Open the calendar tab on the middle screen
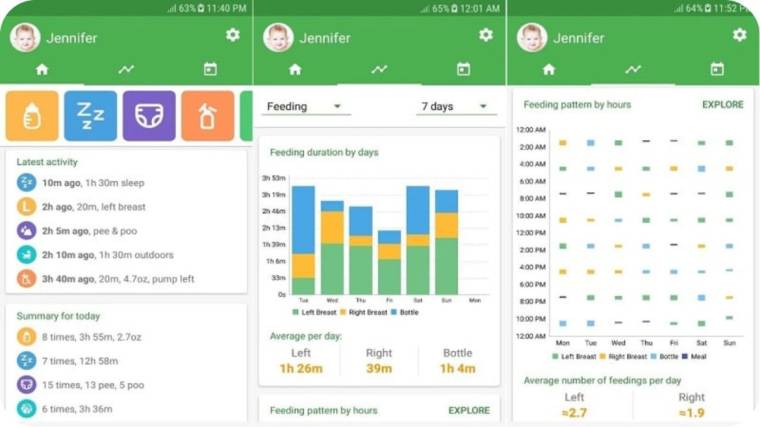The height and width of the screenshot is (427, 760). click(463, 70)
